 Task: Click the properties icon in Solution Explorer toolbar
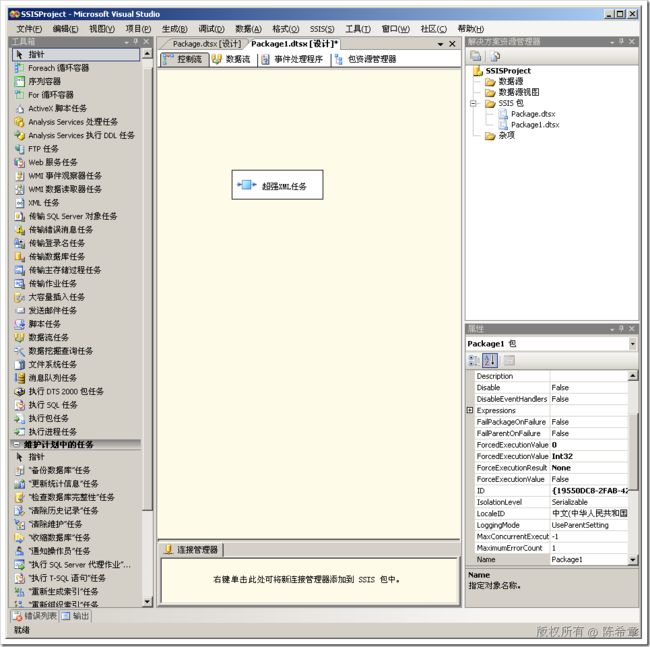click(475, 56)
